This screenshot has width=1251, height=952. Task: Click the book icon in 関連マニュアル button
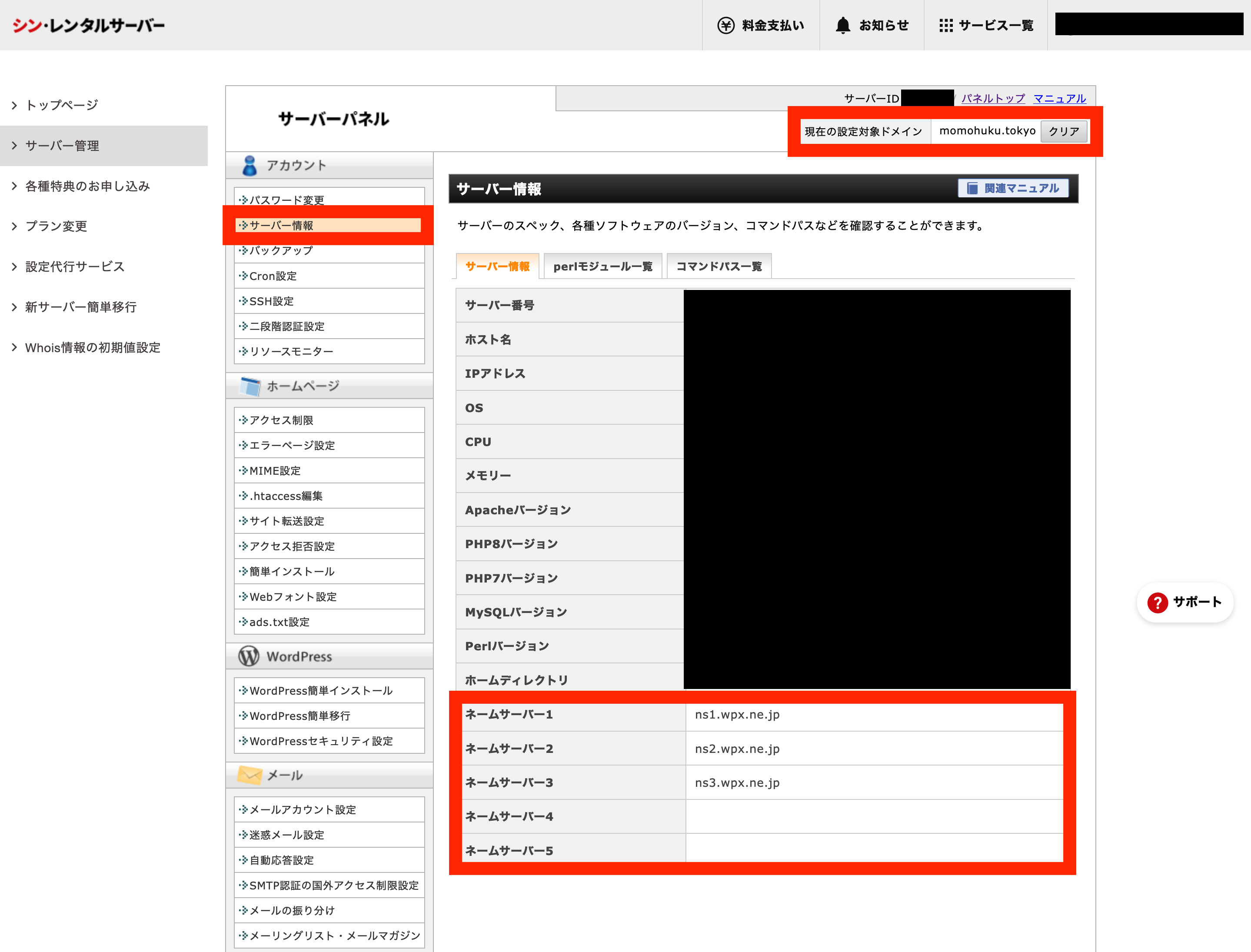pyautogui.click(x=972, y=188)
